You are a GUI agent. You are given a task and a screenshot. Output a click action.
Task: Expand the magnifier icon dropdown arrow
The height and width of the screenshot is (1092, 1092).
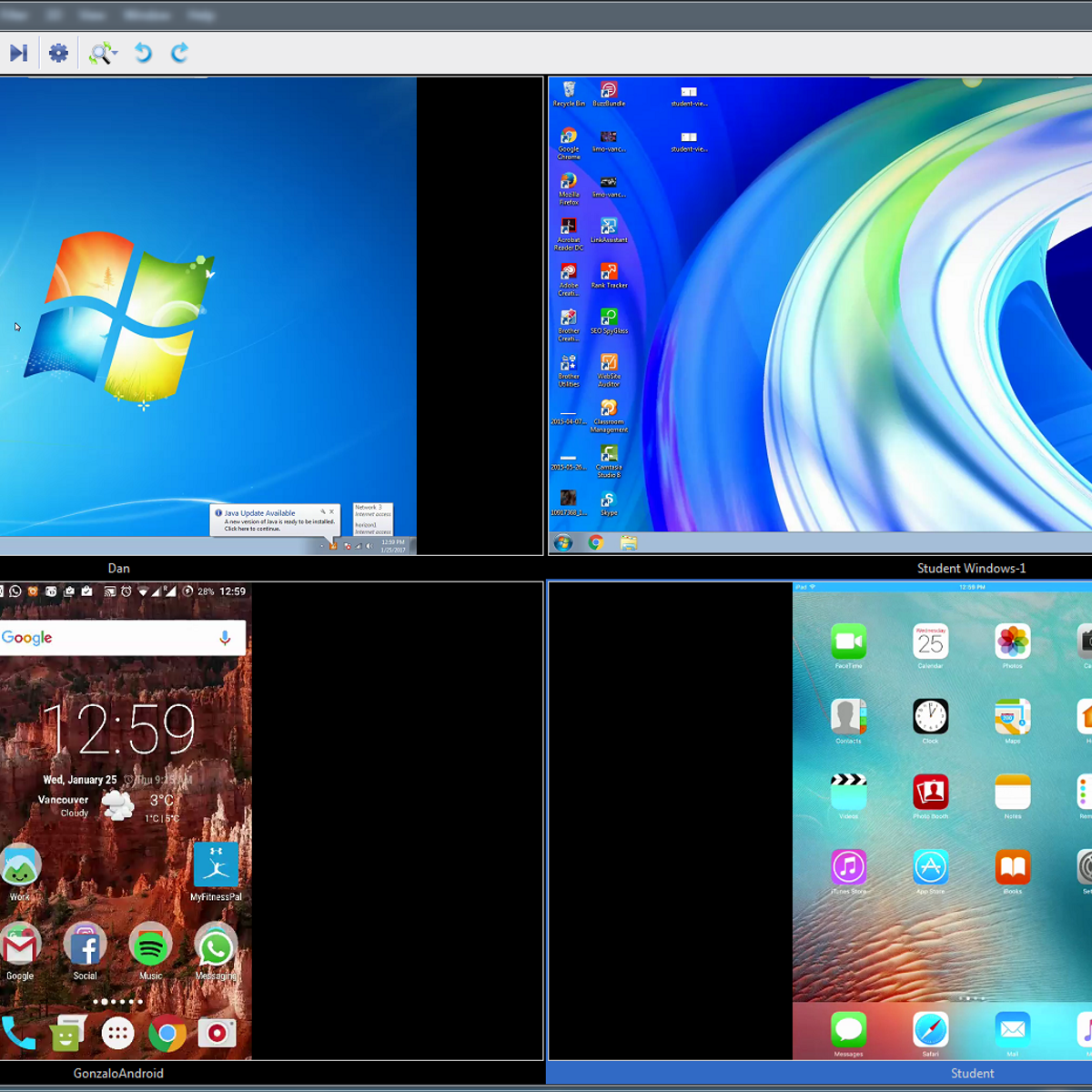pyautogui.click(x=116, y=54)
